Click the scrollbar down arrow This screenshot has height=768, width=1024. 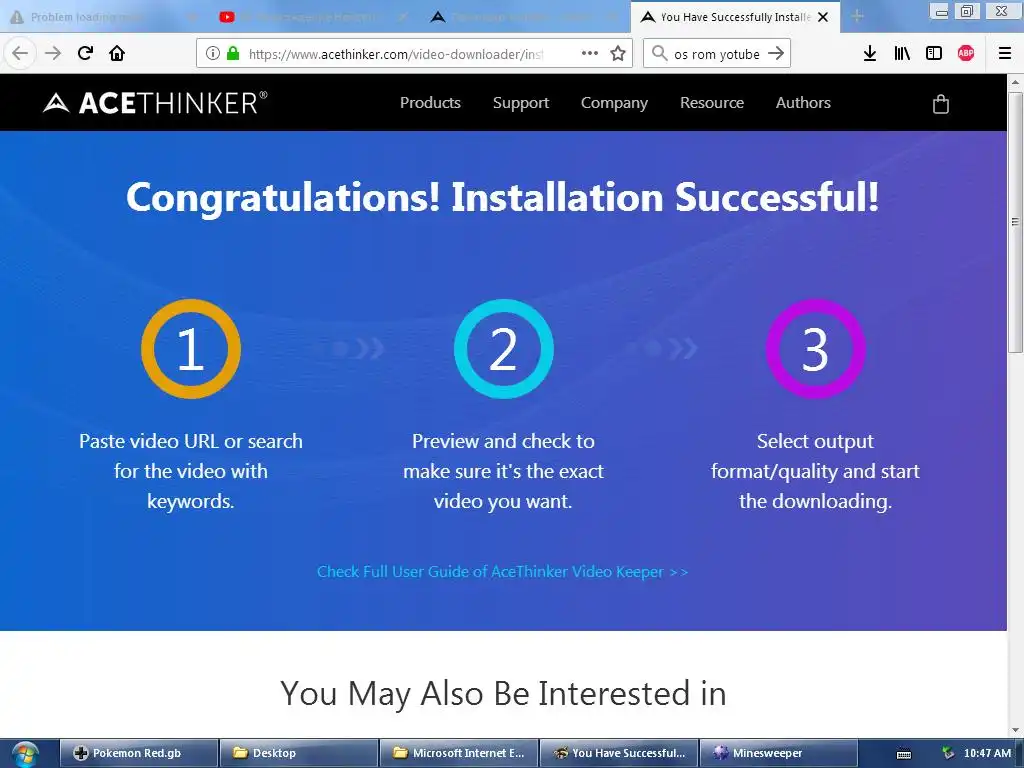(x=1016, y=729)
